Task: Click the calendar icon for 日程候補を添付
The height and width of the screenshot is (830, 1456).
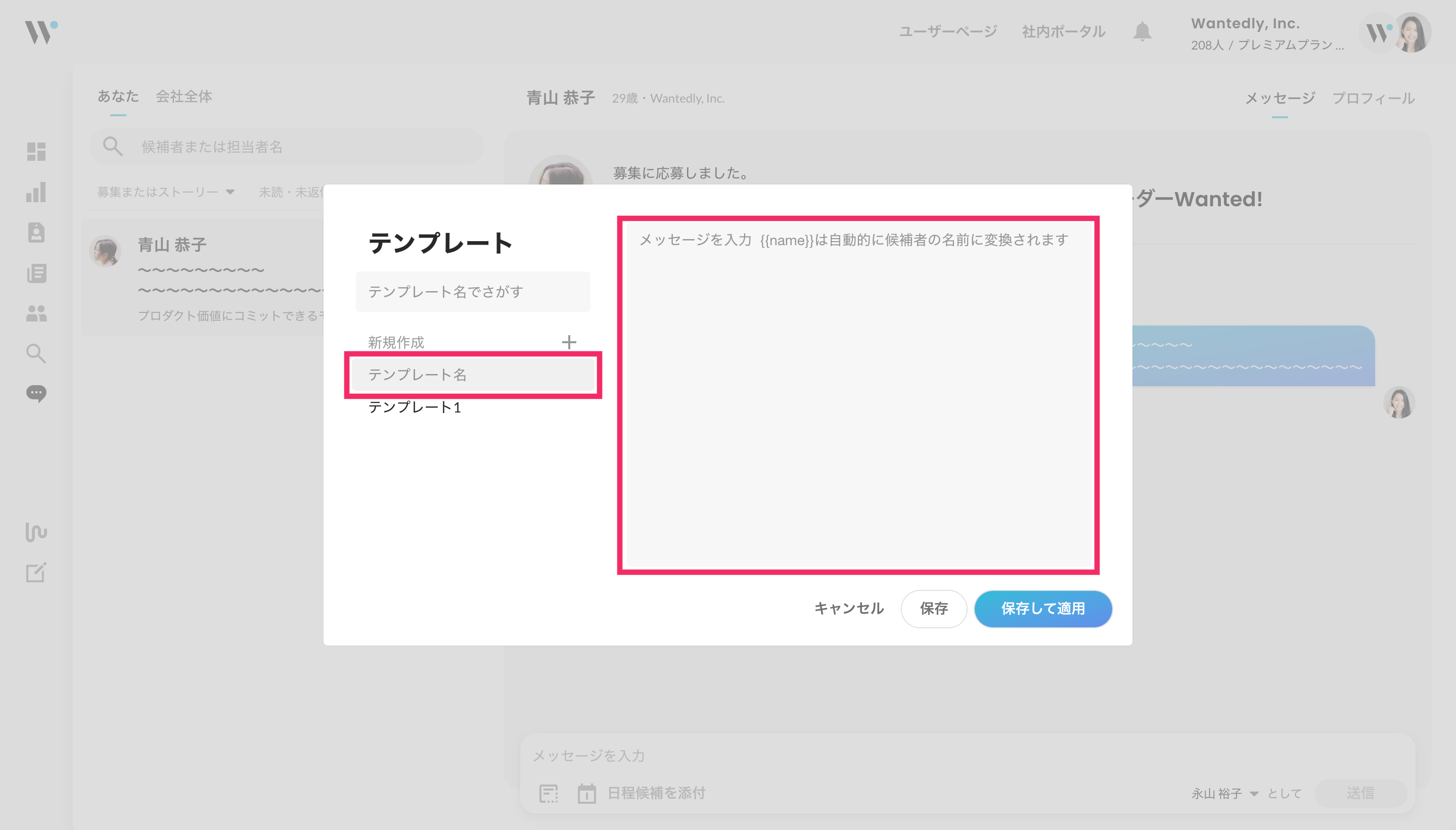Action: [x=586, y=793]
